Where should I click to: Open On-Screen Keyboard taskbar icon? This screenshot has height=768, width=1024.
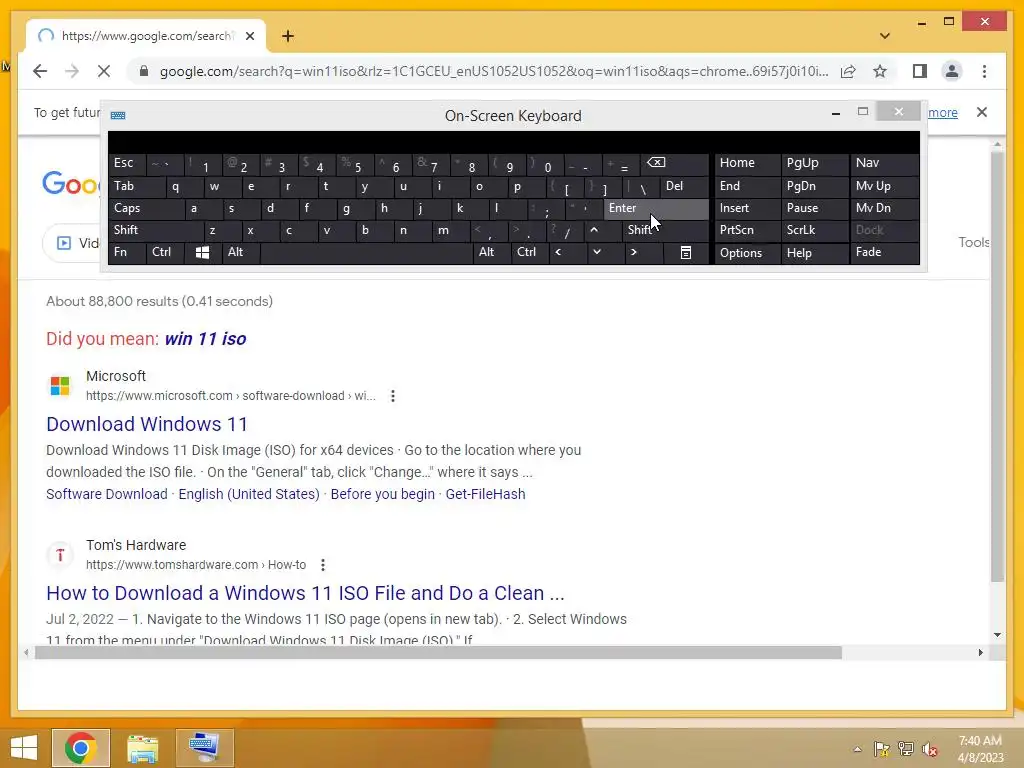[204, 748]
